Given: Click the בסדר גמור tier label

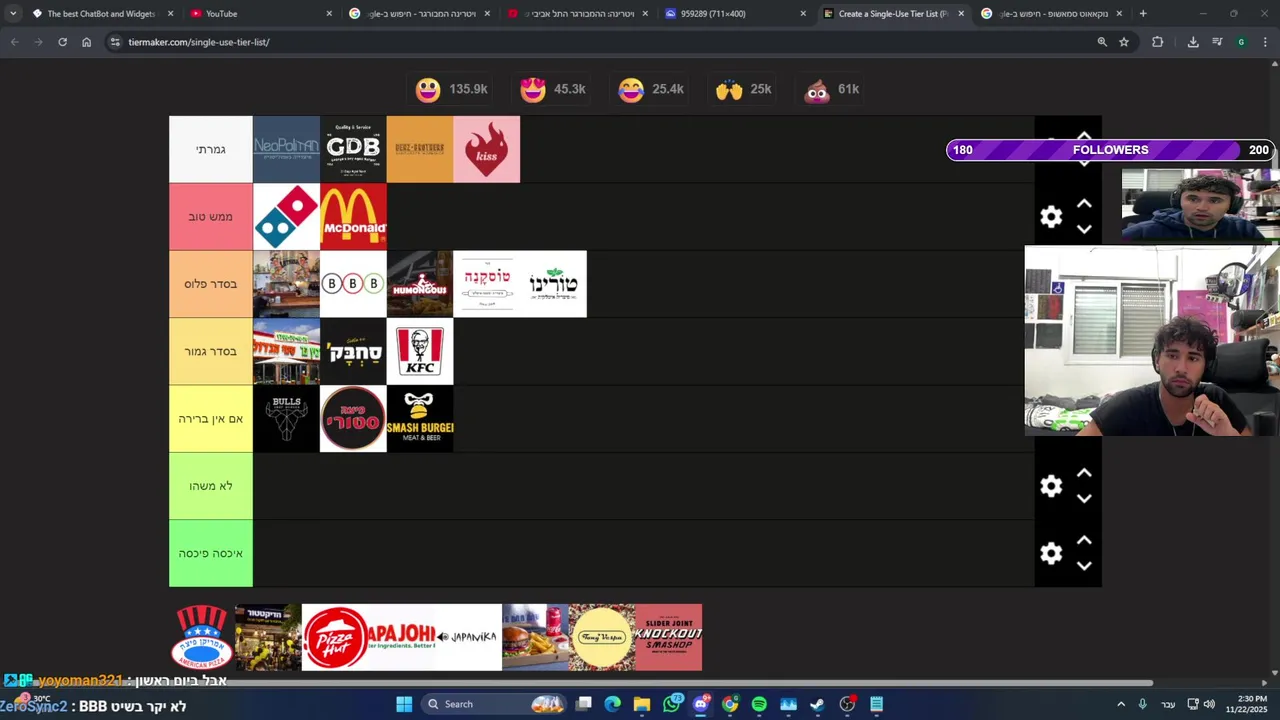Looking at the screenshot, I should (211, 351).
